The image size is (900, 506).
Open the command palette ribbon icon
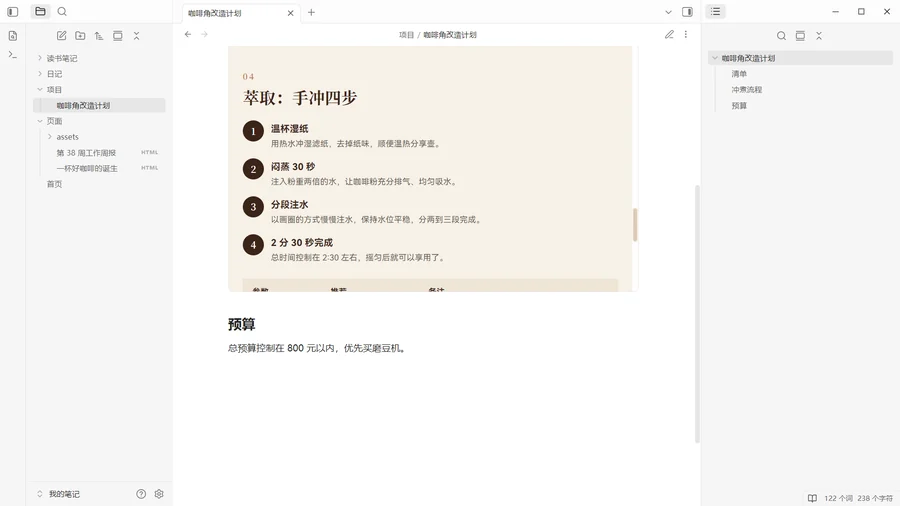click(13, 55)
